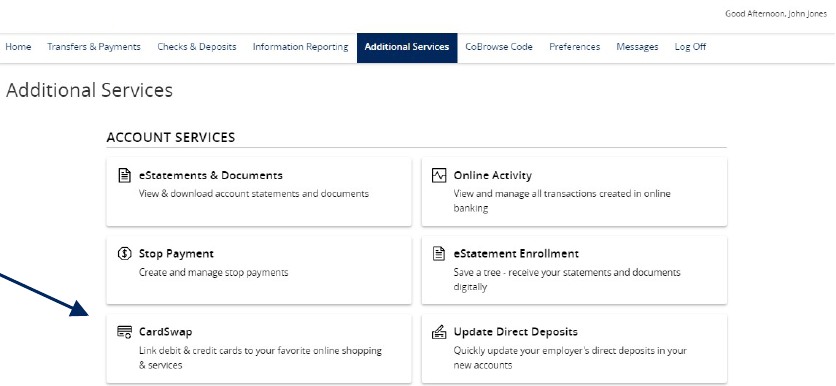The image size is (836, 386).
Task: Open the Checks & Deposits menu
Action: coord(197,47)
